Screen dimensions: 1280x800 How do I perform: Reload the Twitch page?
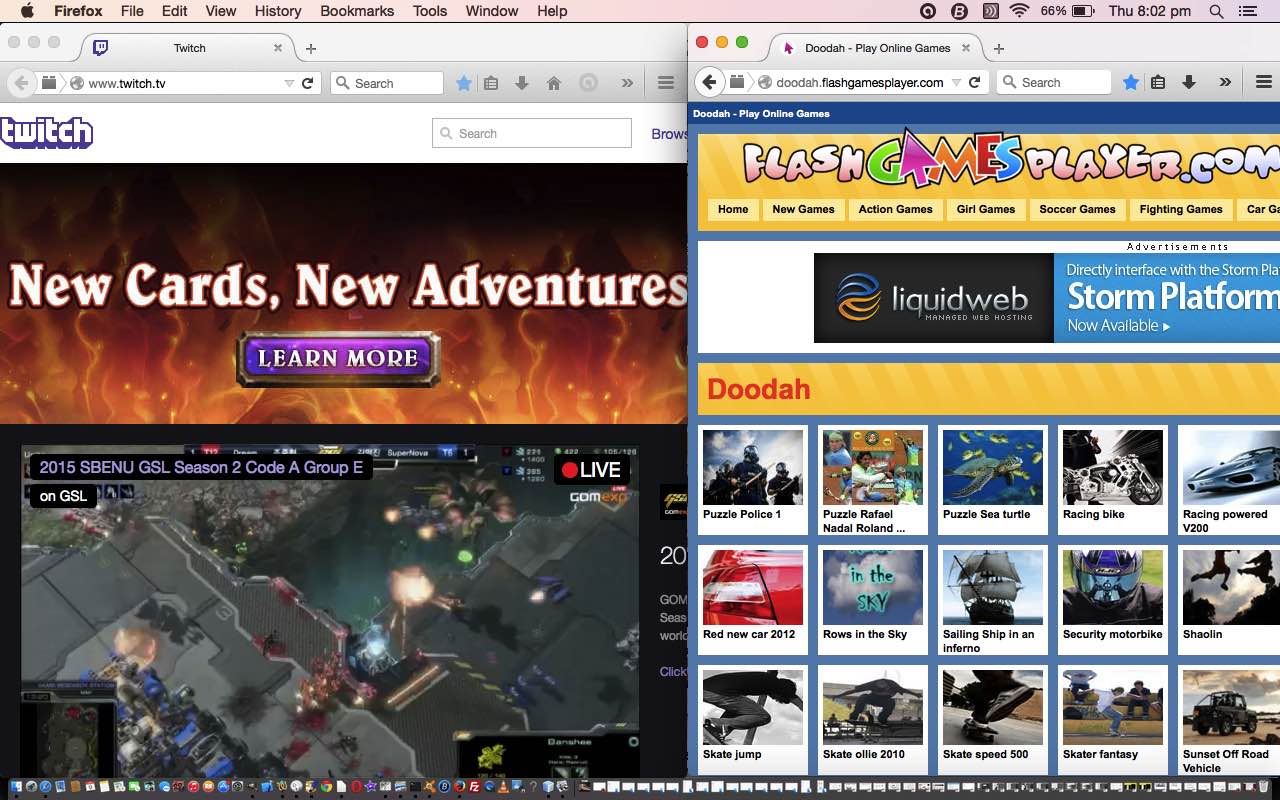pyautogui.click(x=308, y=83)
